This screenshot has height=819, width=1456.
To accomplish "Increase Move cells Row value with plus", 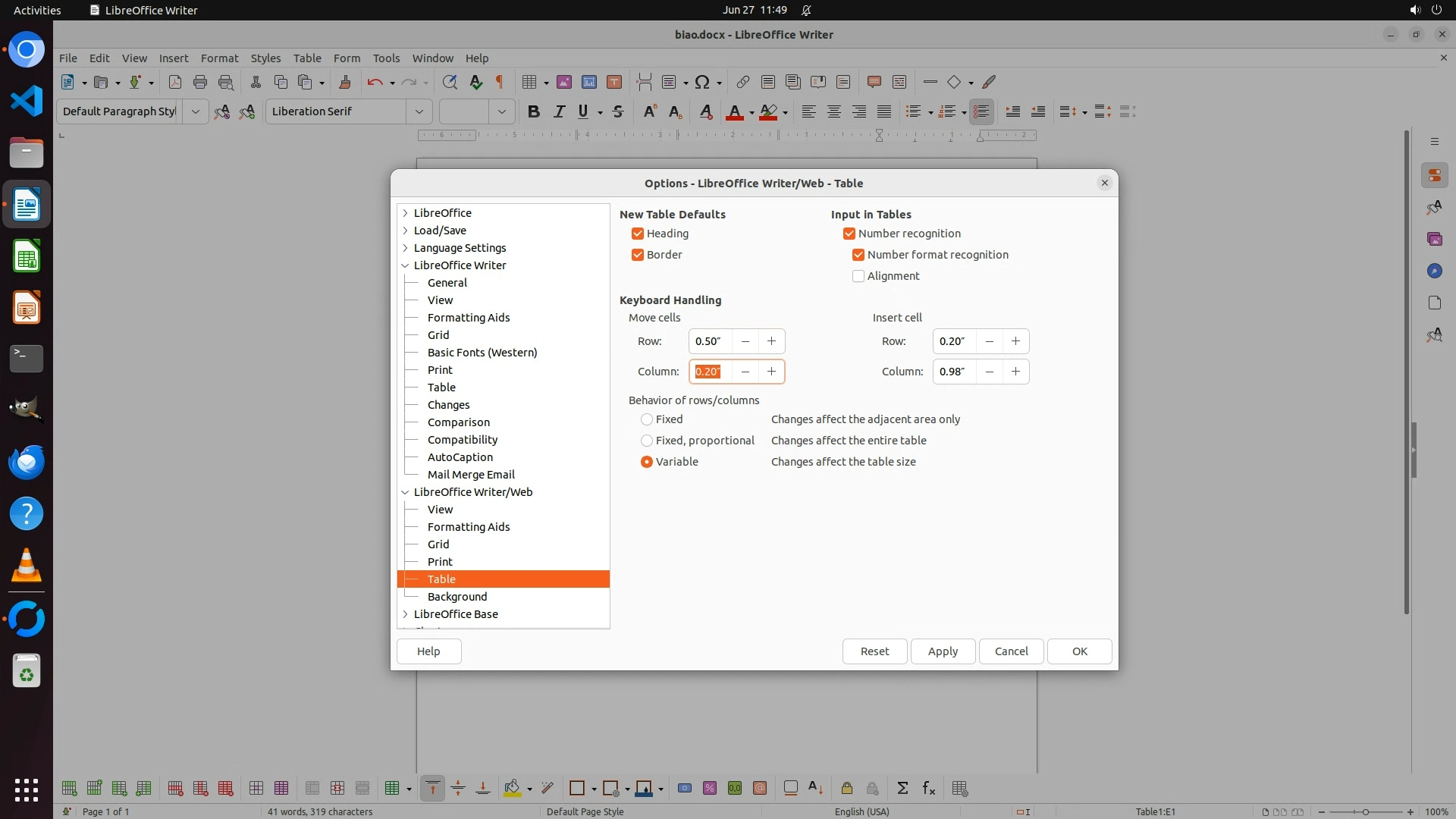I will [771, 341].
